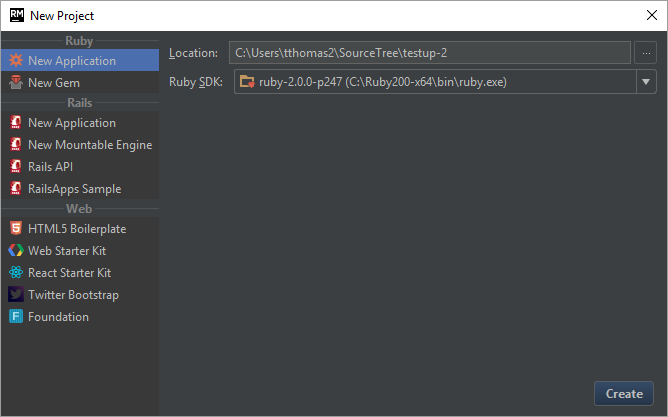Choose New Gem project type
The height and width of the screenshot is (417, 668).
(x=54, y=83)
